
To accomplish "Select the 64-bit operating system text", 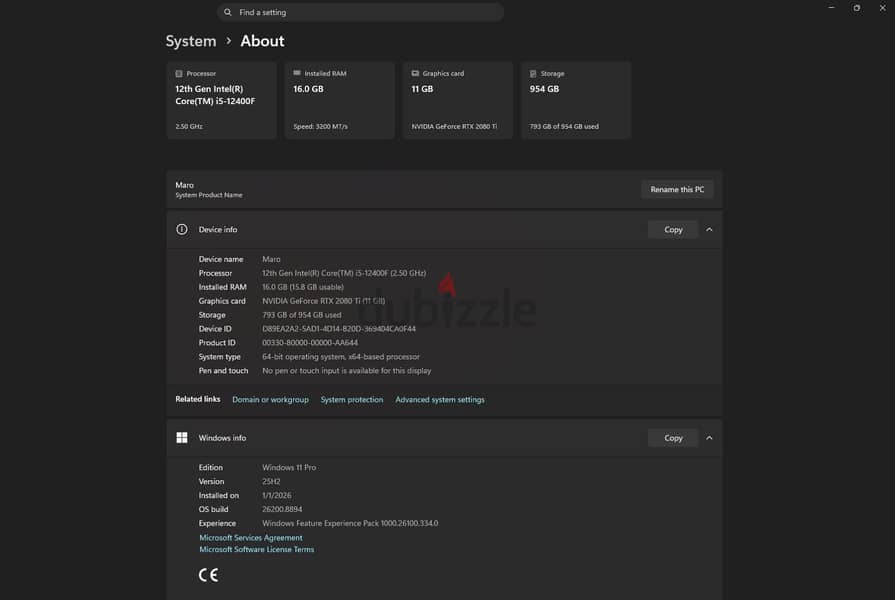I will coord(341,357).
